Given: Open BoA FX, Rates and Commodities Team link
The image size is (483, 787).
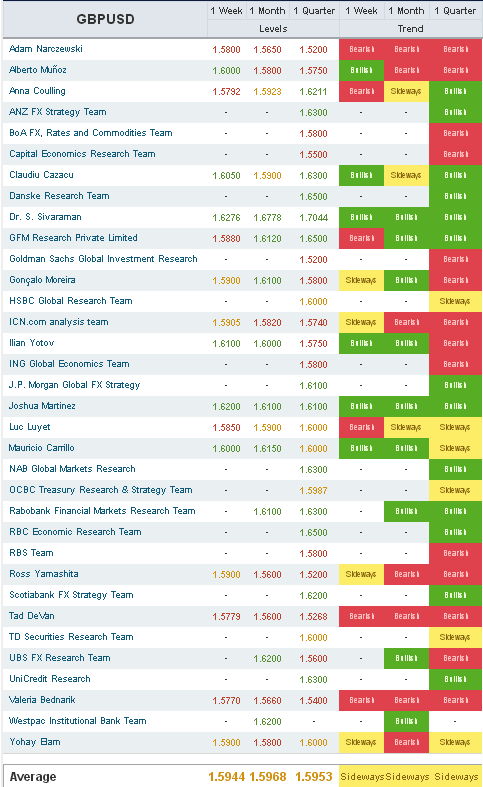Looking at the screenshot, I should click(x=90, y=133).
